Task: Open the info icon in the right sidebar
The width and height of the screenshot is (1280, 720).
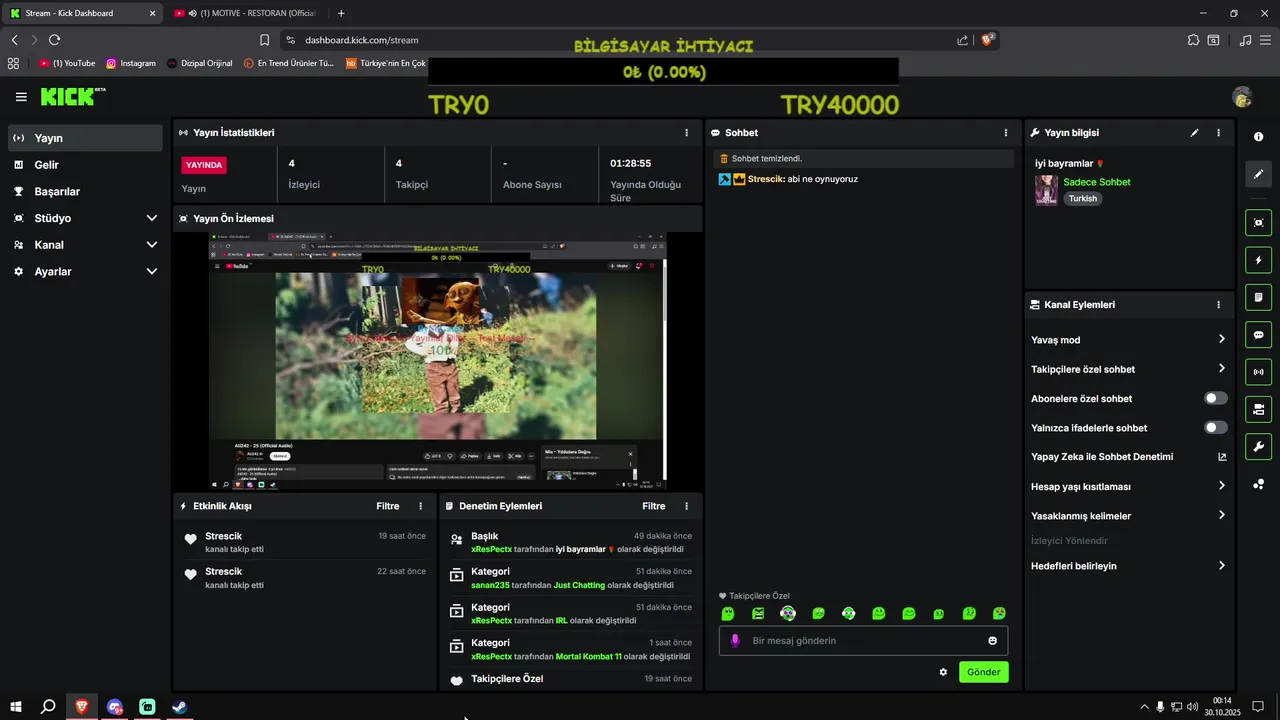Action: (1258, 137)
